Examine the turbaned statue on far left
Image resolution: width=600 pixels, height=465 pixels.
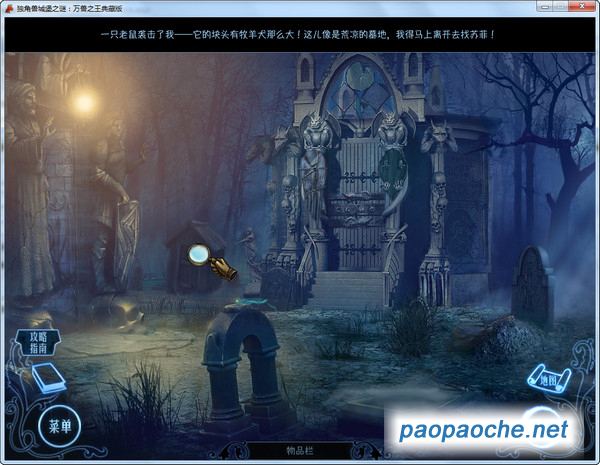28,188
